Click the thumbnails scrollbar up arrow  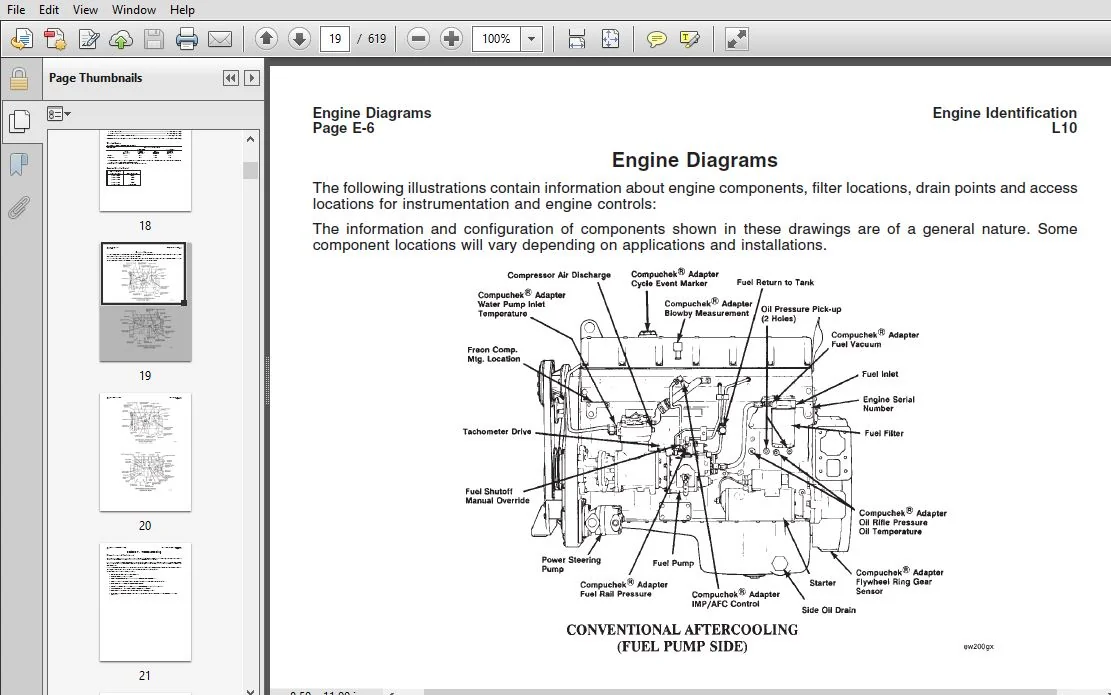(x=250, y=140)
